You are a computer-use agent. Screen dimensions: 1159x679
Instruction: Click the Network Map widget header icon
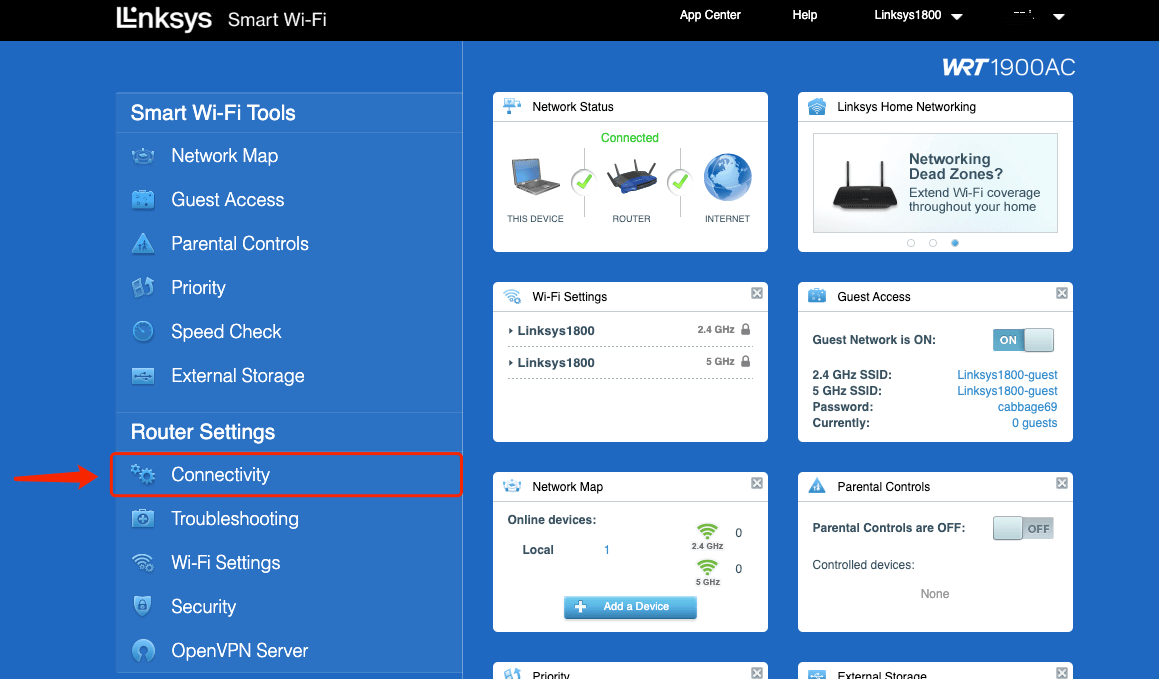click(511, 486)
